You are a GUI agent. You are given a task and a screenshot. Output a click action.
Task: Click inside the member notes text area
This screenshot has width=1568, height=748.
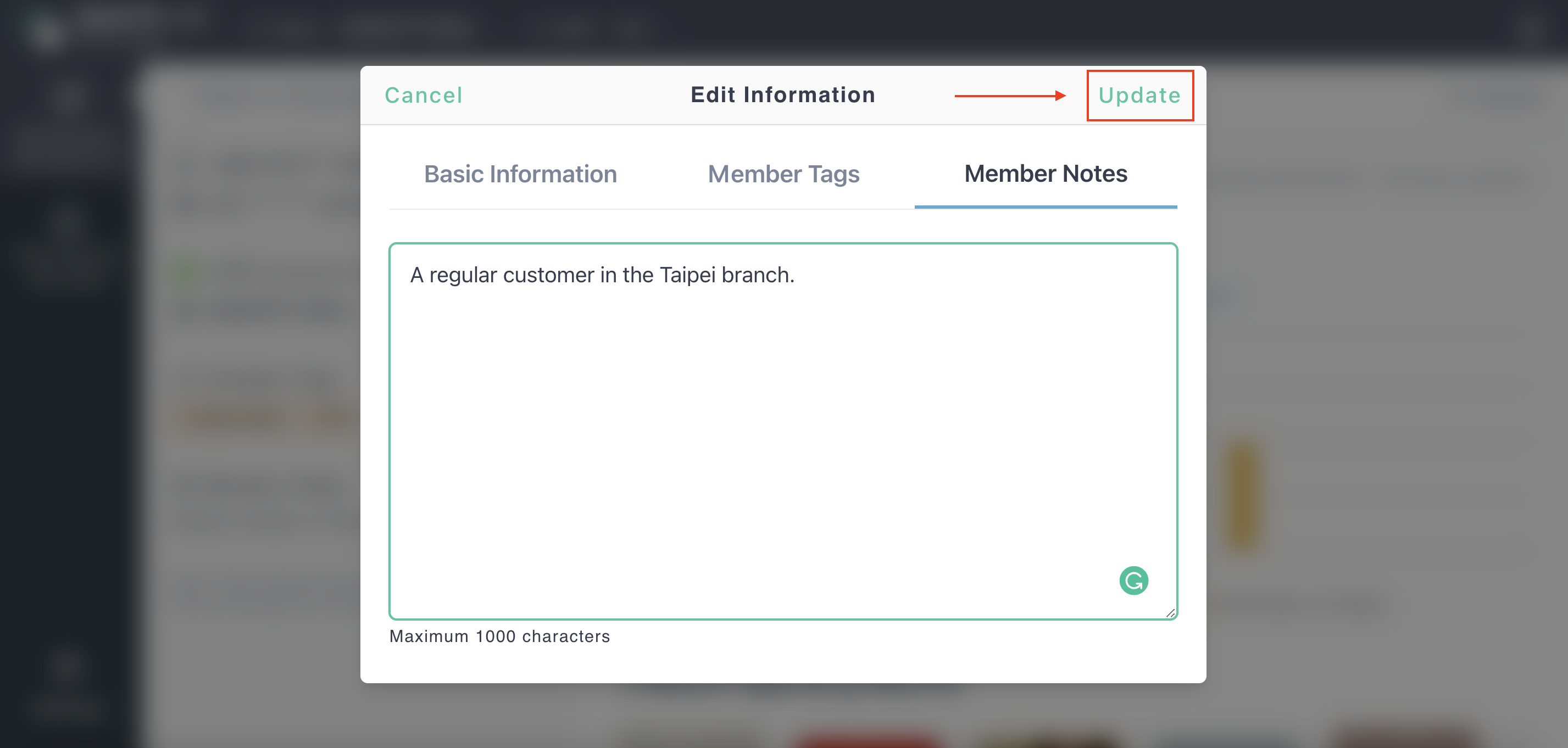[783, 431]
